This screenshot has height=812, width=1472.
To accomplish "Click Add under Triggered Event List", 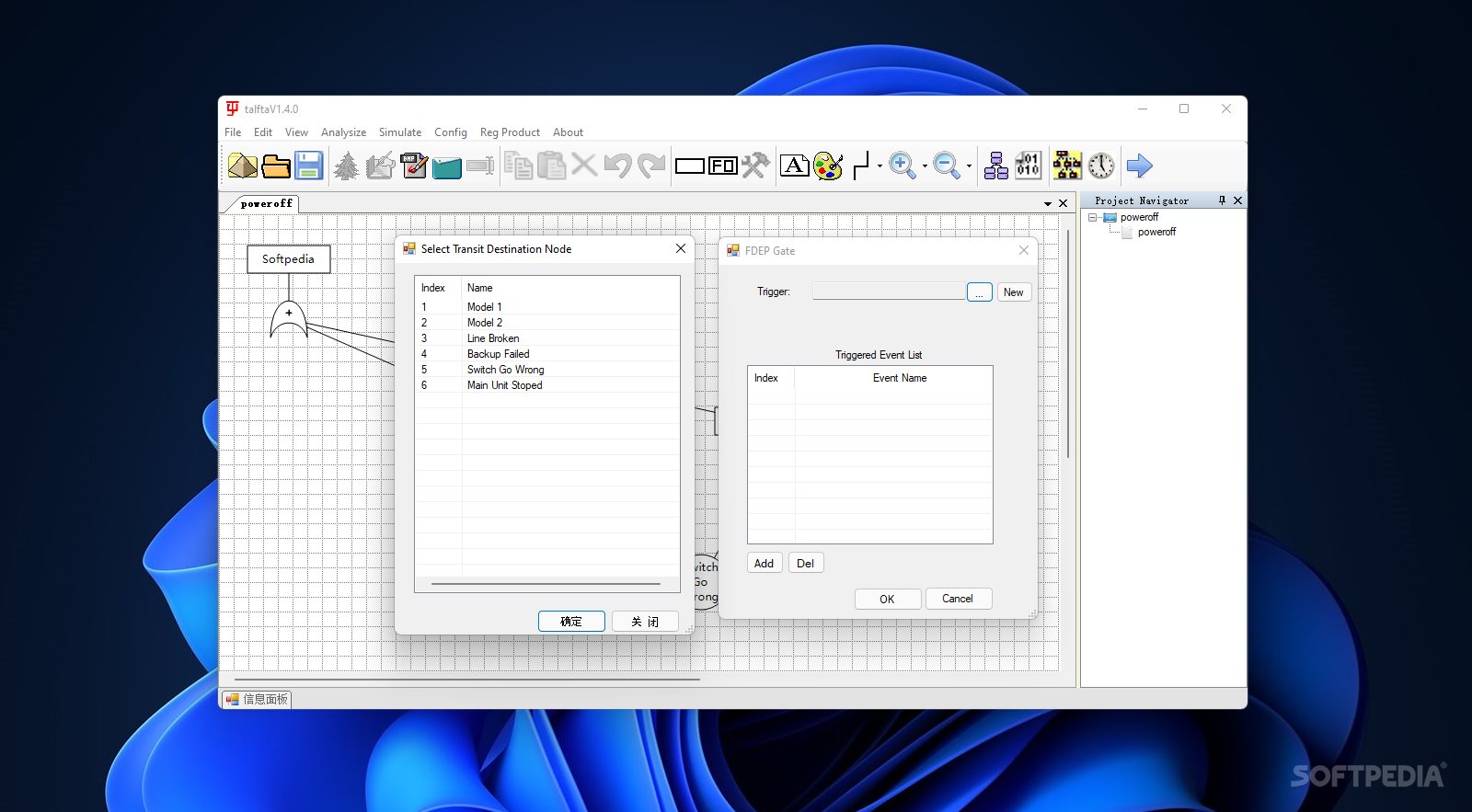I will coord(764,564).
